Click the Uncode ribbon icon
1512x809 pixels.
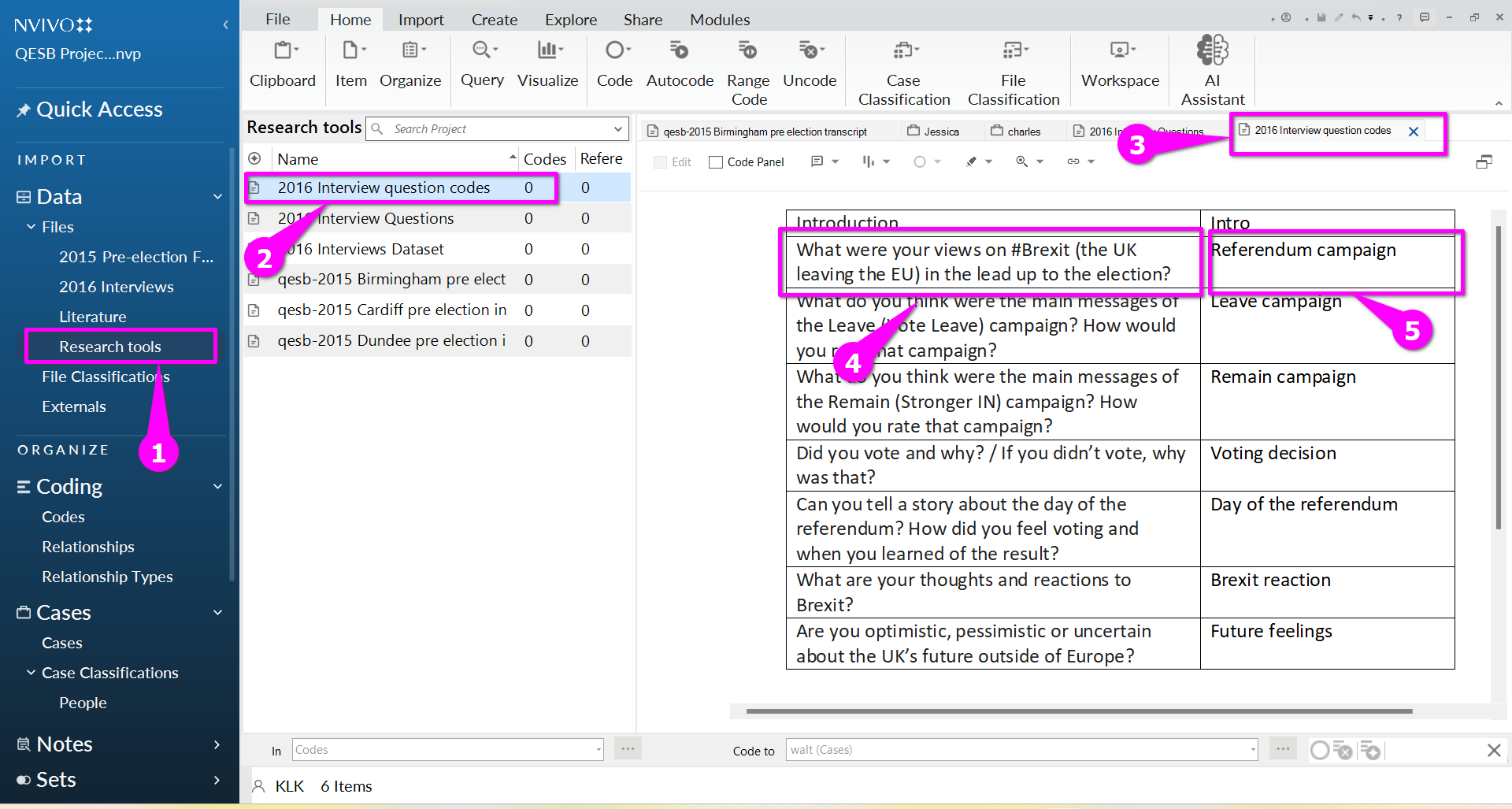(x=809, y=51)
